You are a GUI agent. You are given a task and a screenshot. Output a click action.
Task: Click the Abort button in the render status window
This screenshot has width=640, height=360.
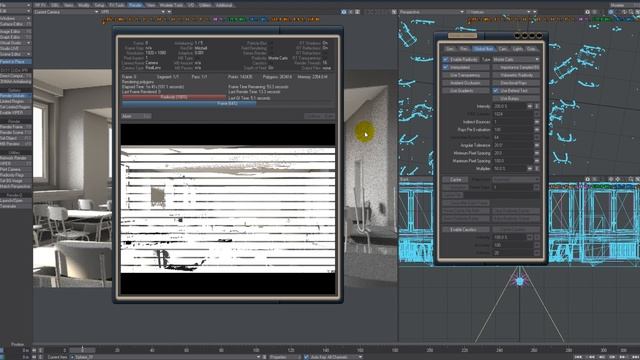[x=136, y=116]
